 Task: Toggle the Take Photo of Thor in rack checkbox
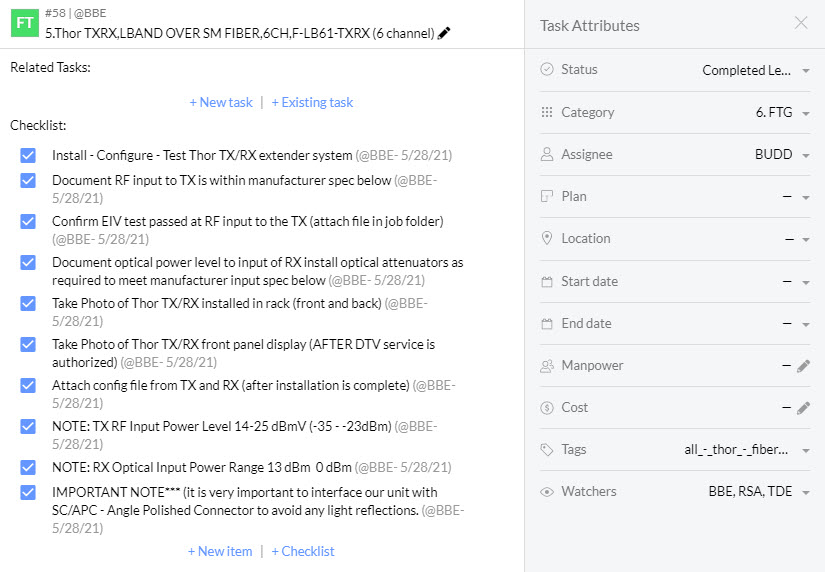coord(28,303)
